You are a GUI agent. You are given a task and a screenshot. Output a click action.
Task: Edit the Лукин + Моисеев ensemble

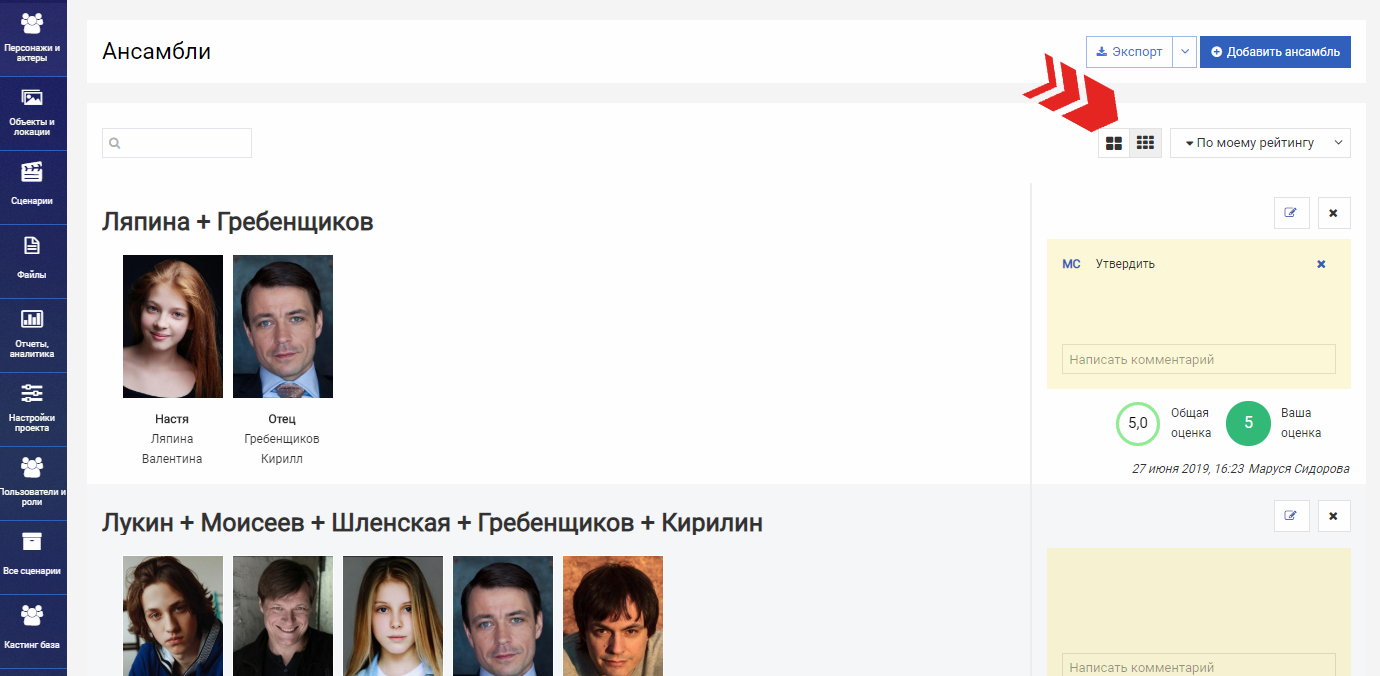click(x=1292, y=516)
